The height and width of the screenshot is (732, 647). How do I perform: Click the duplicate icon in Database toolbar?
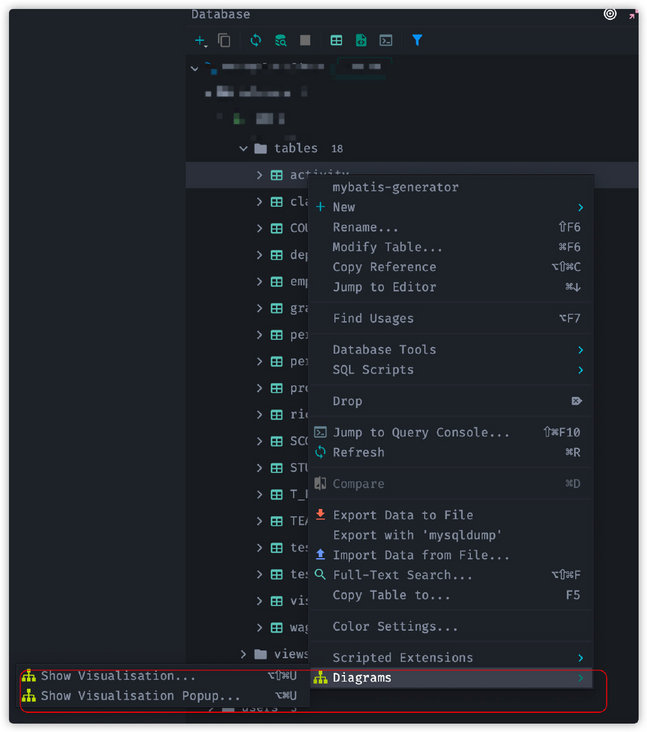[224, 41]
